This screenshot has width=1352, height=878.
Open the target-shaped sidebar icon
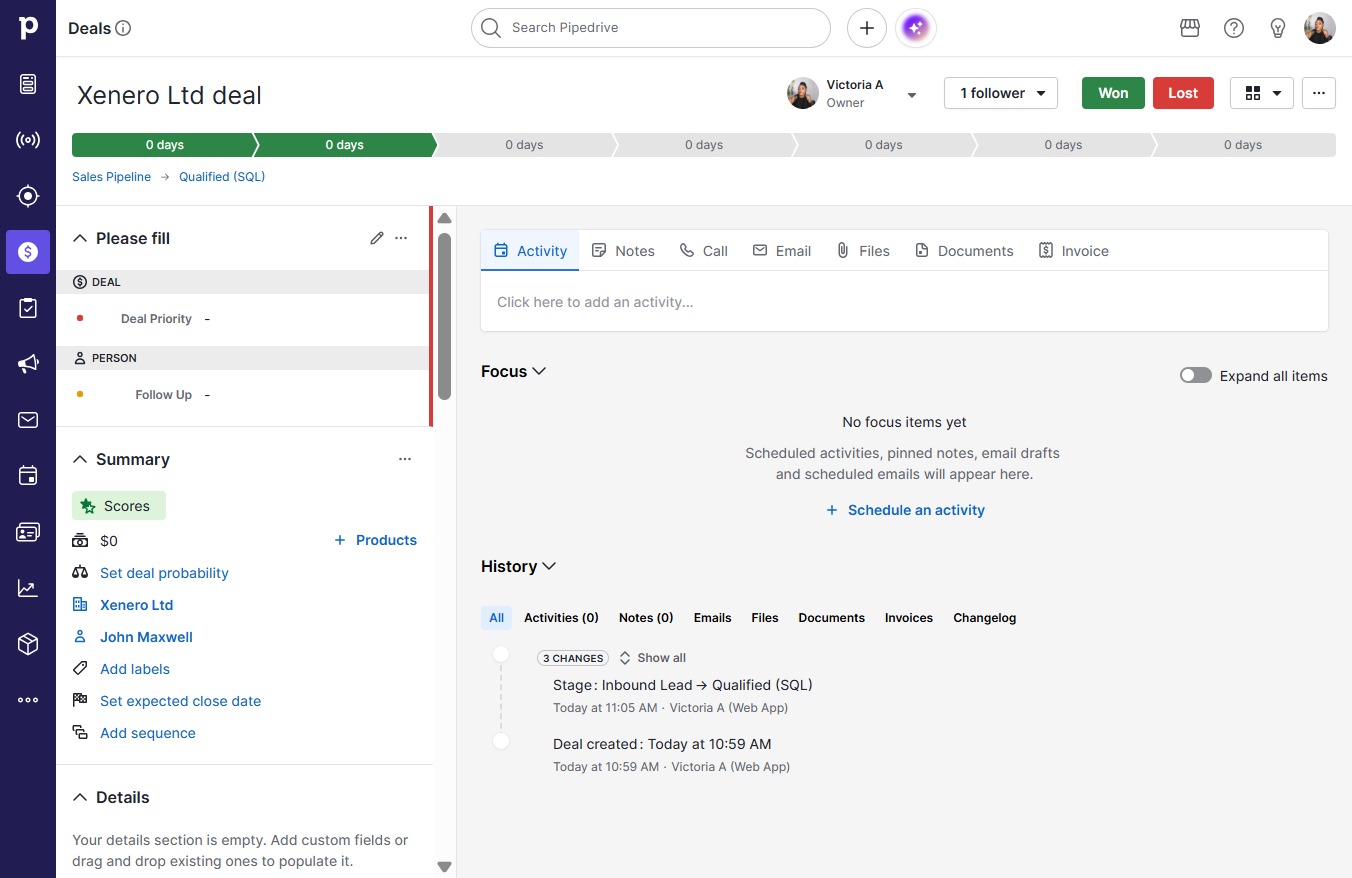point(28,196)
